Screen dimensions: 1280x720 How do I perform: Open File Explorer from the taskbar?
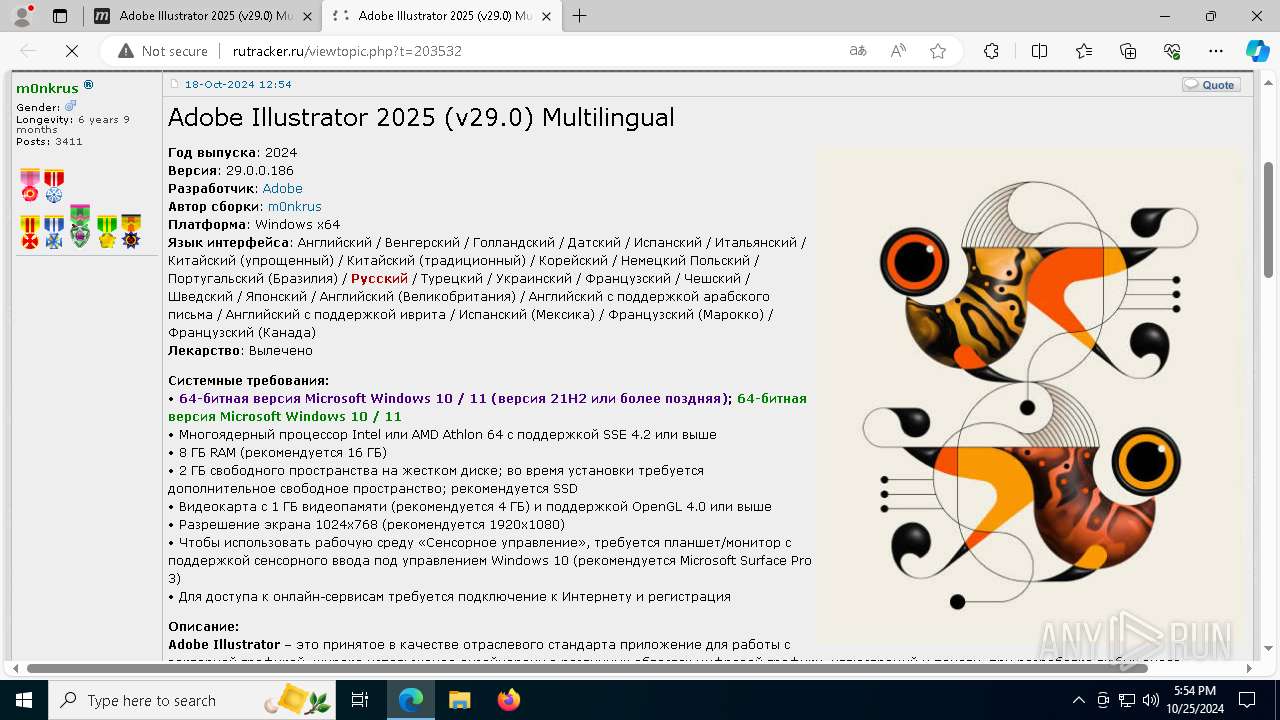[x=459, y=700]
